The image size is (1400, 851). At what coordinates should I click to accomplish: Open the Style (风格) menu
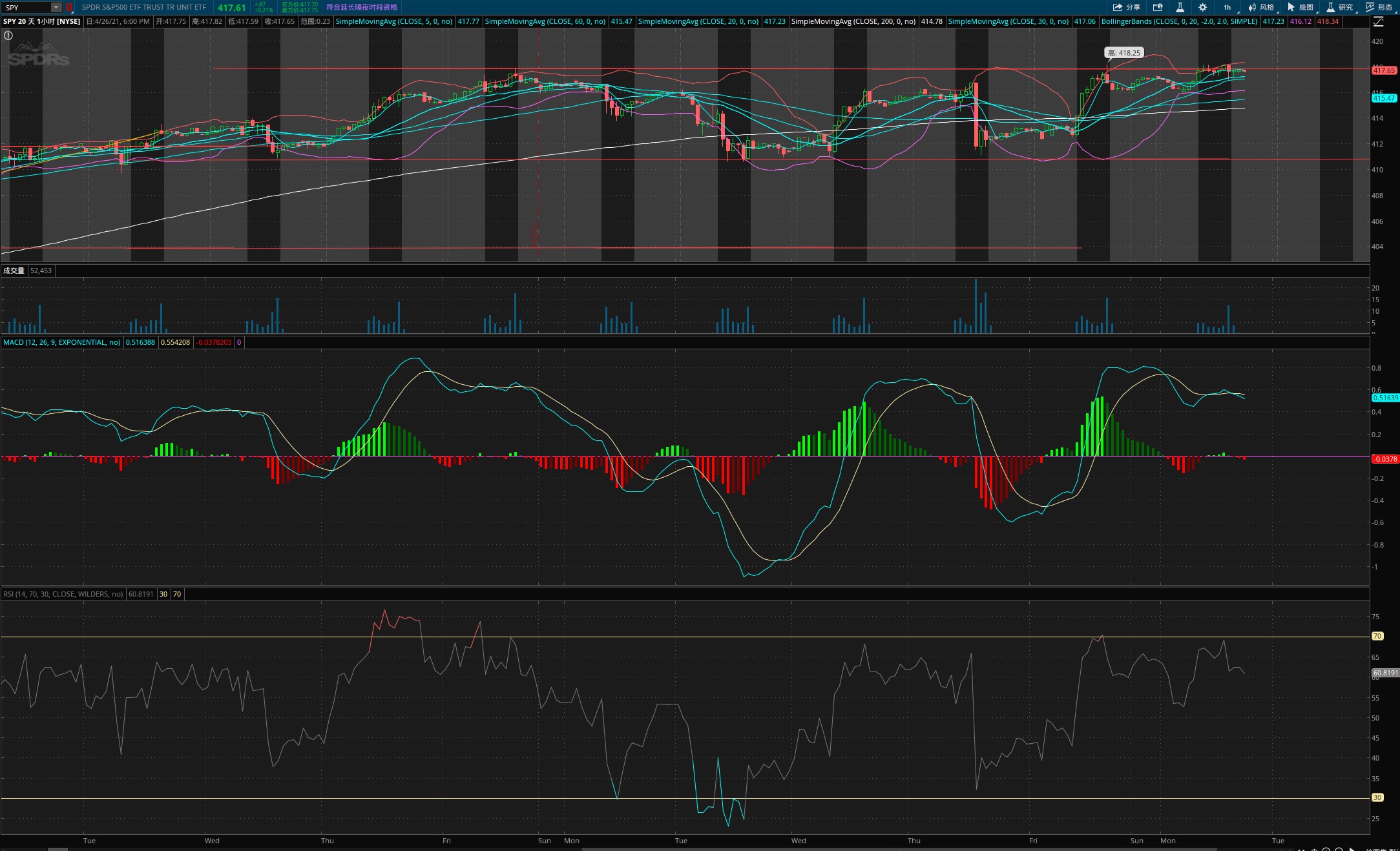(x=1262, y=7)
